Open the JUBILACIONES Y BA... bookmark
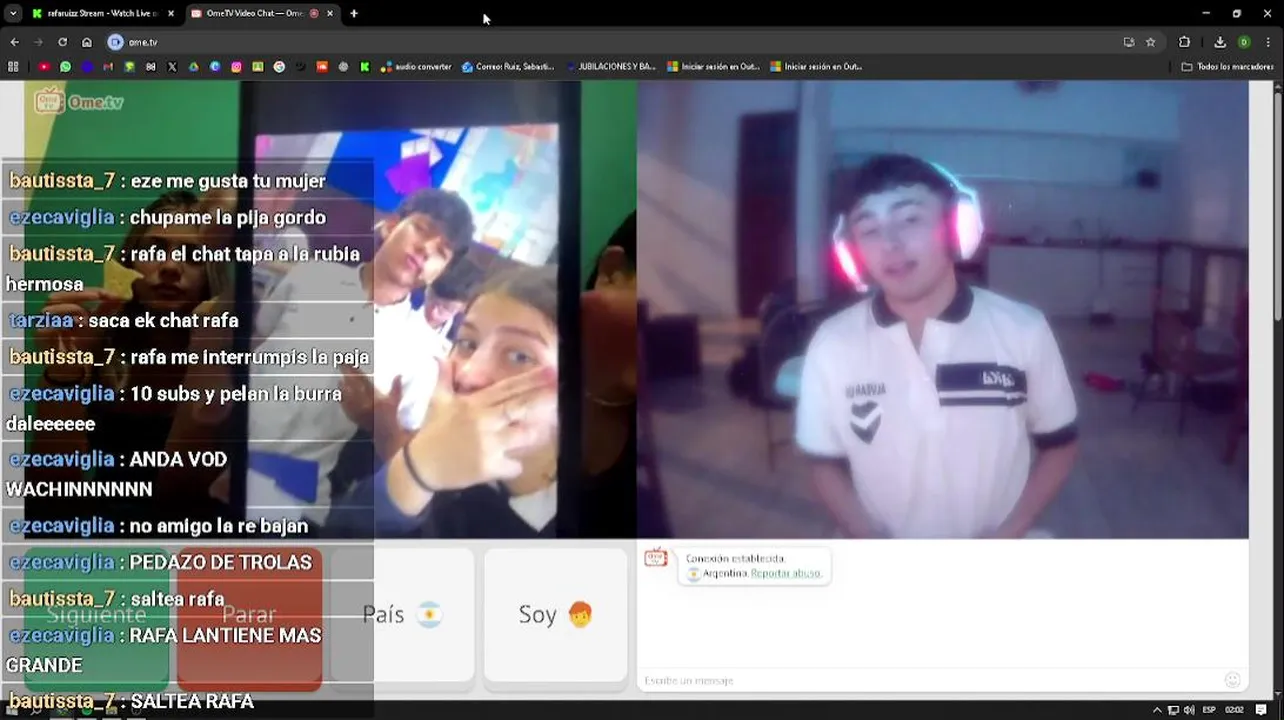The image size is (1284, 720). click(611, 67)
